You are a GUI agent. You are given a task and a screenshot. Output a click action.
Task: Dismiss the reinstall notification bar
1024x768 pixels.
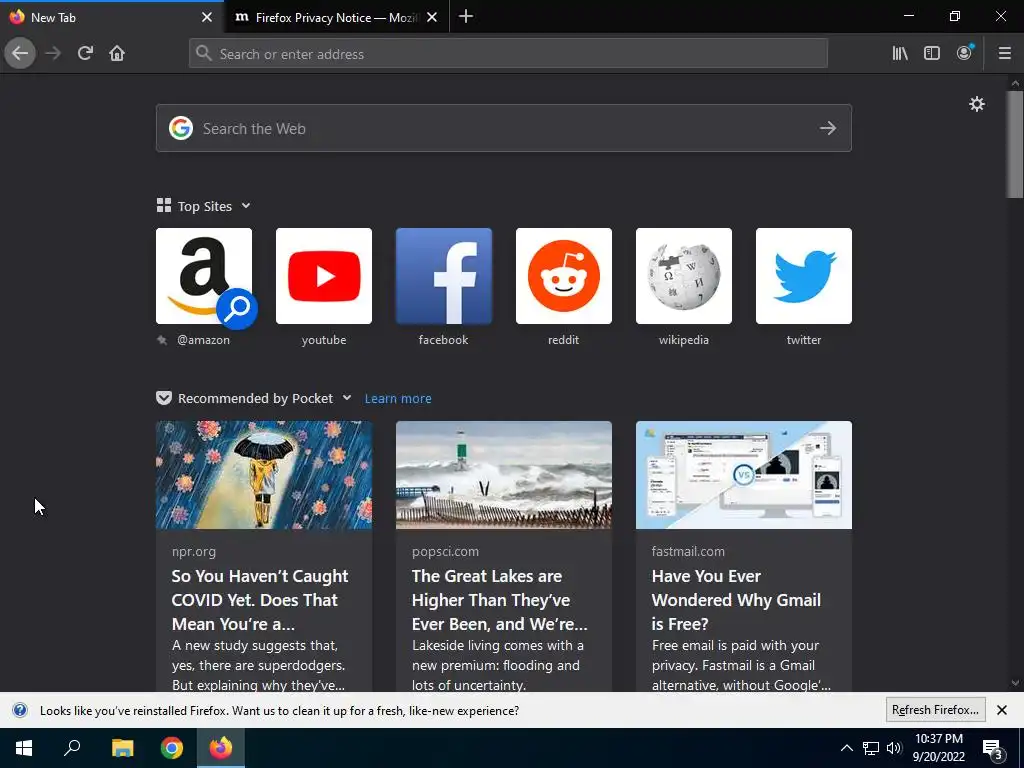[x=1002, y=710]
